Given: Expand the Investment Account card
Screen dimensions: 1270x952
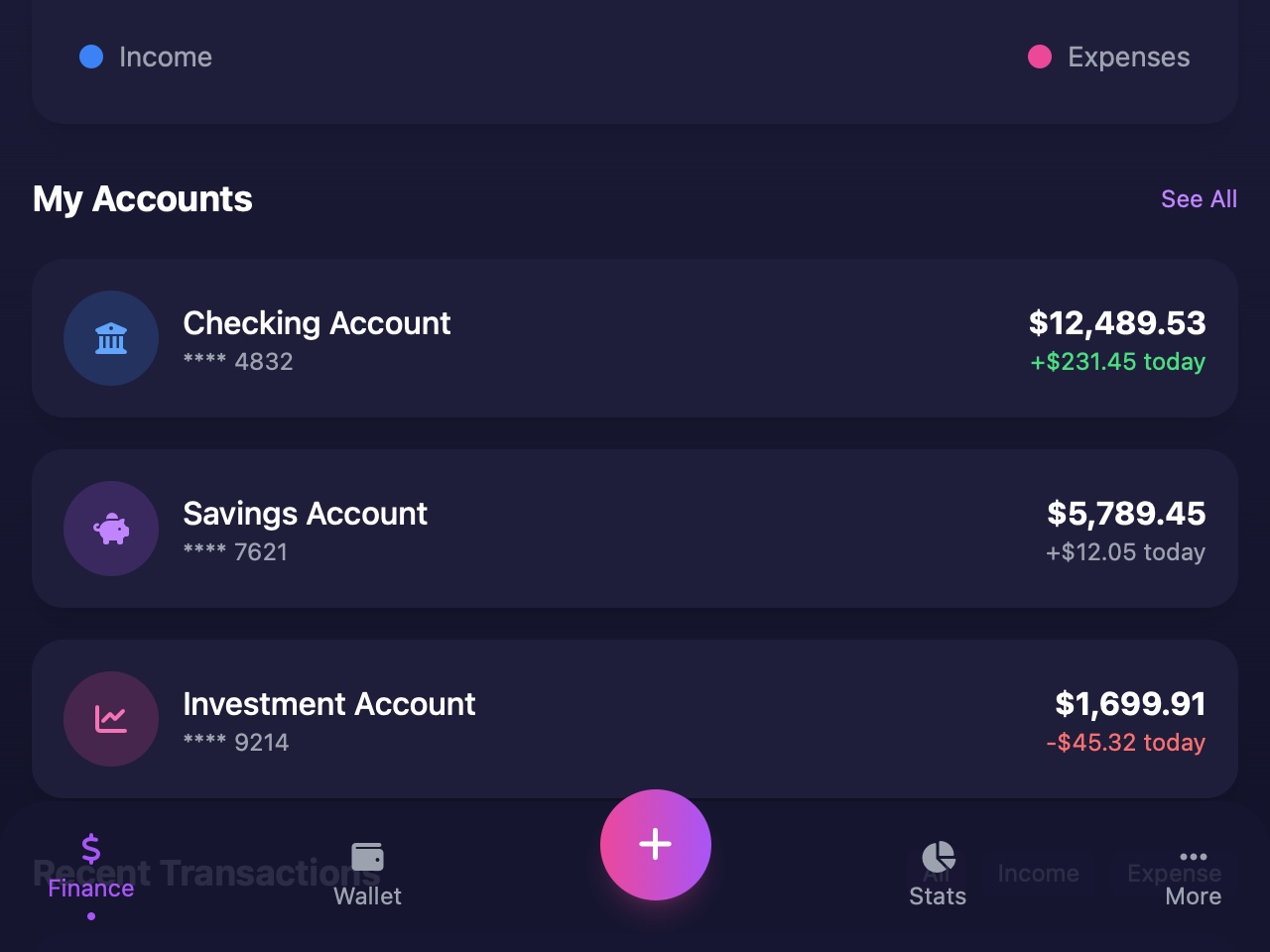Looking at the screenshot, I should (x=635, y=719).
